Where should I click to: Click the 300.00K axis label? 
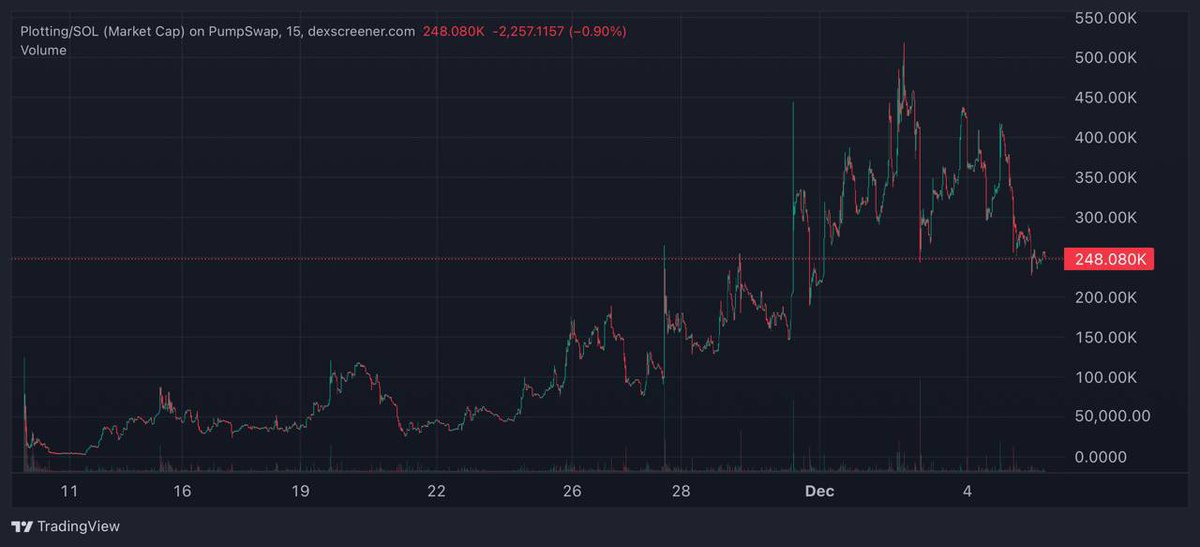tap(1104, 217)
